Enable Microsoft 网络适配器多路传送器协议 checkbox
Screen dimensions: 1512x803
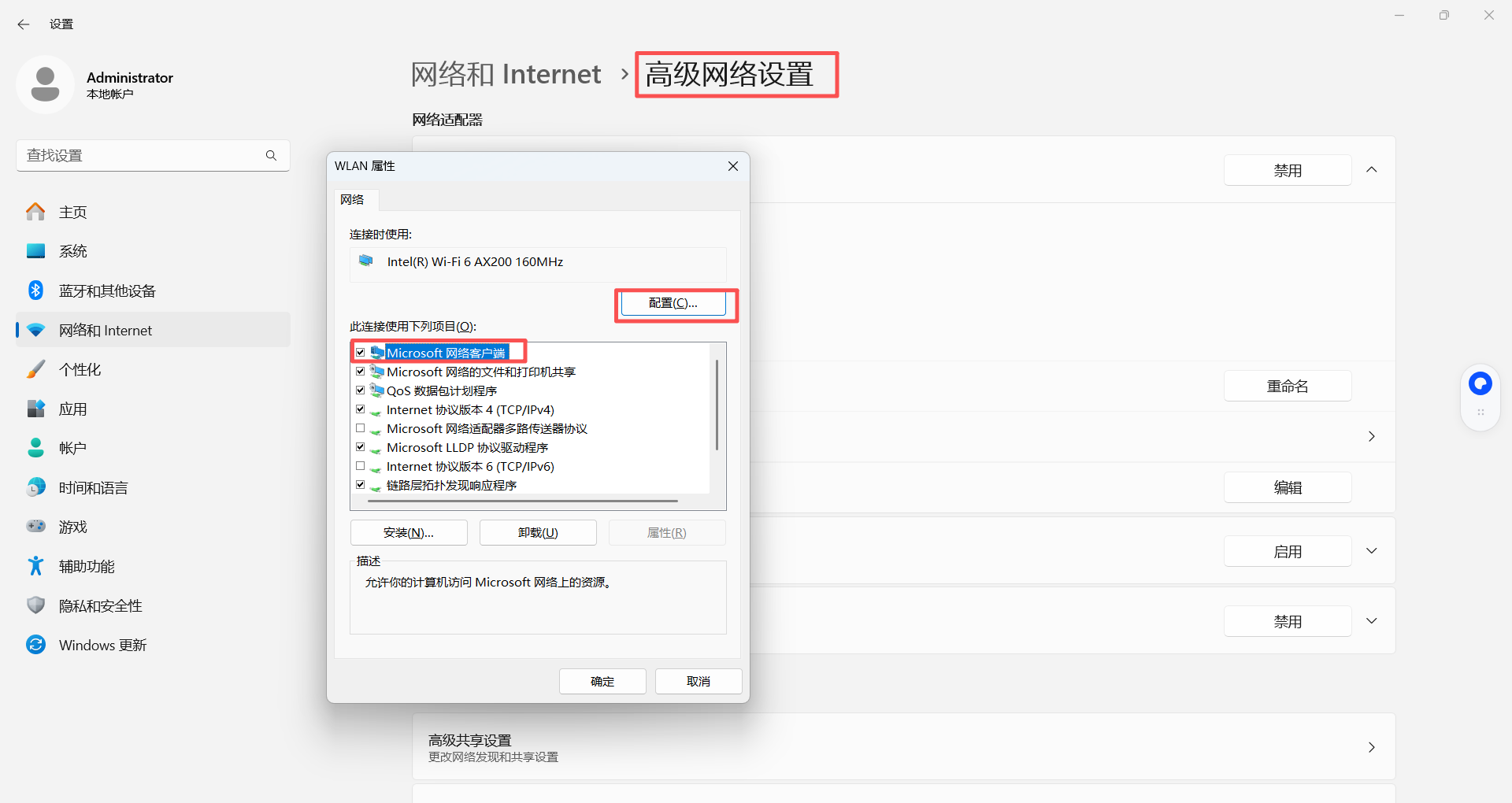(361, 428)
